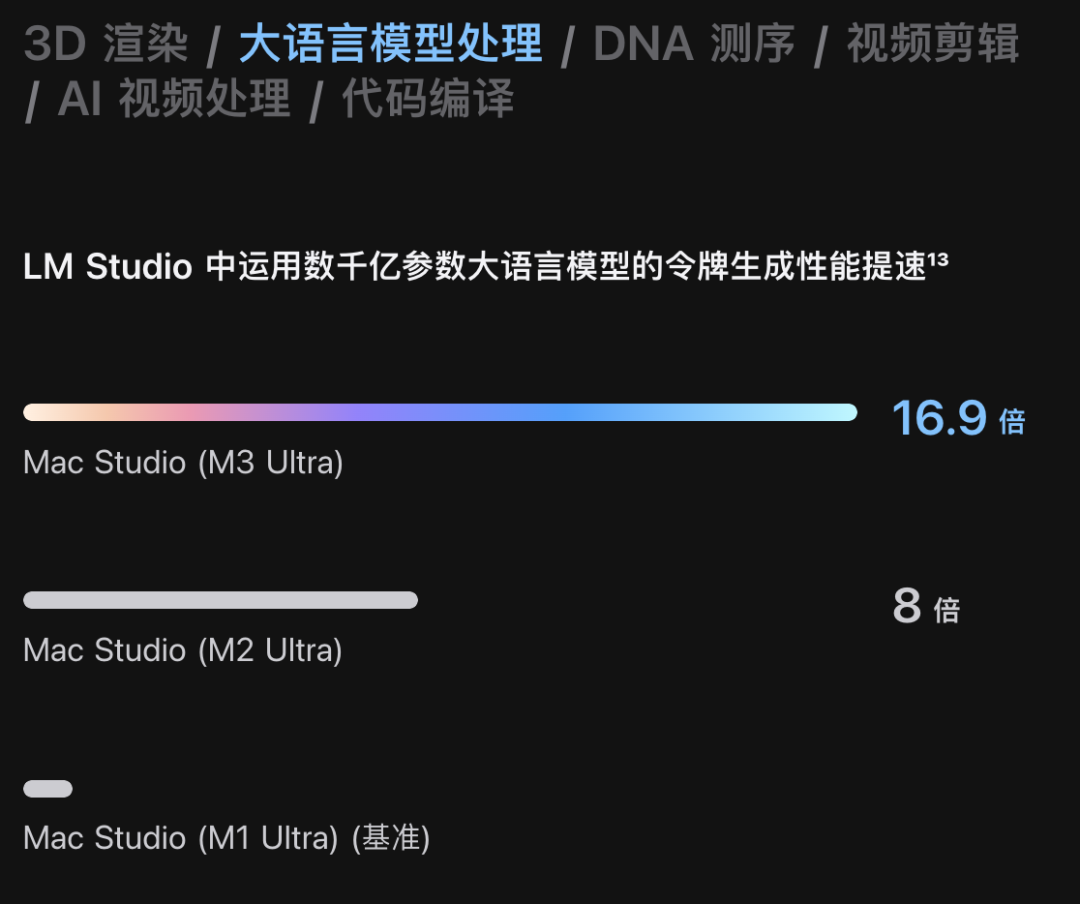Click the short M1 Ultra baseline bar

[x=48, y=788]
